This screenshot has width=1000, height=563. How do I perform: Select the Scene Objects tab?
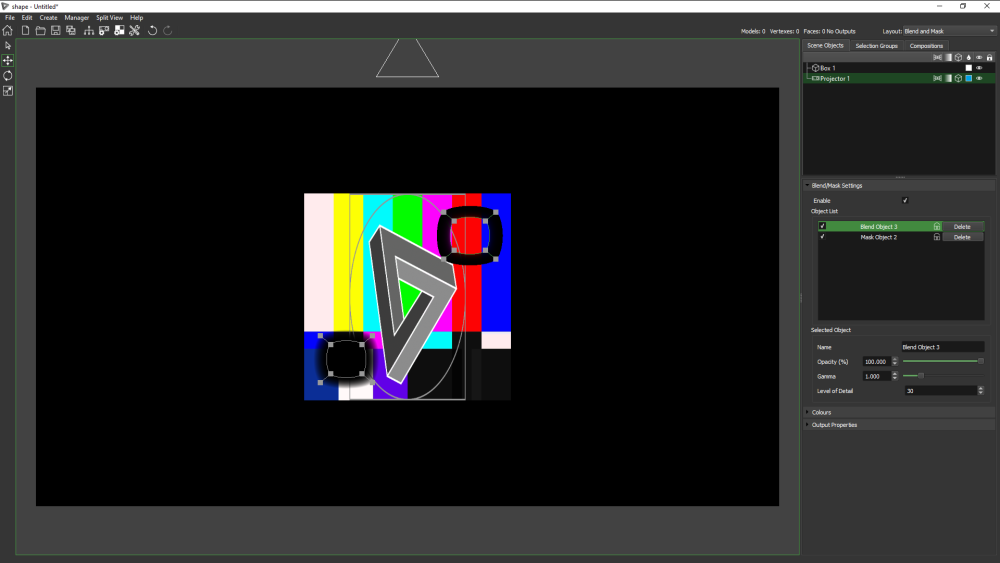pos(825,45)
